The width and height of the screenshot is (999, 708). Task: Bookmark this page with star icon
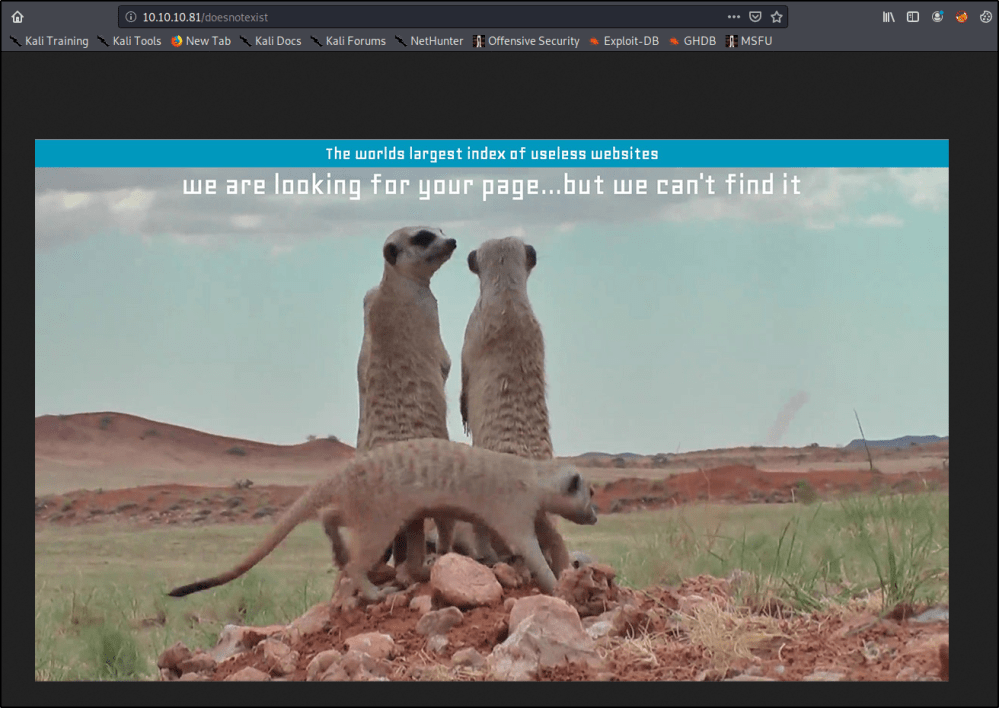point(776,17)
